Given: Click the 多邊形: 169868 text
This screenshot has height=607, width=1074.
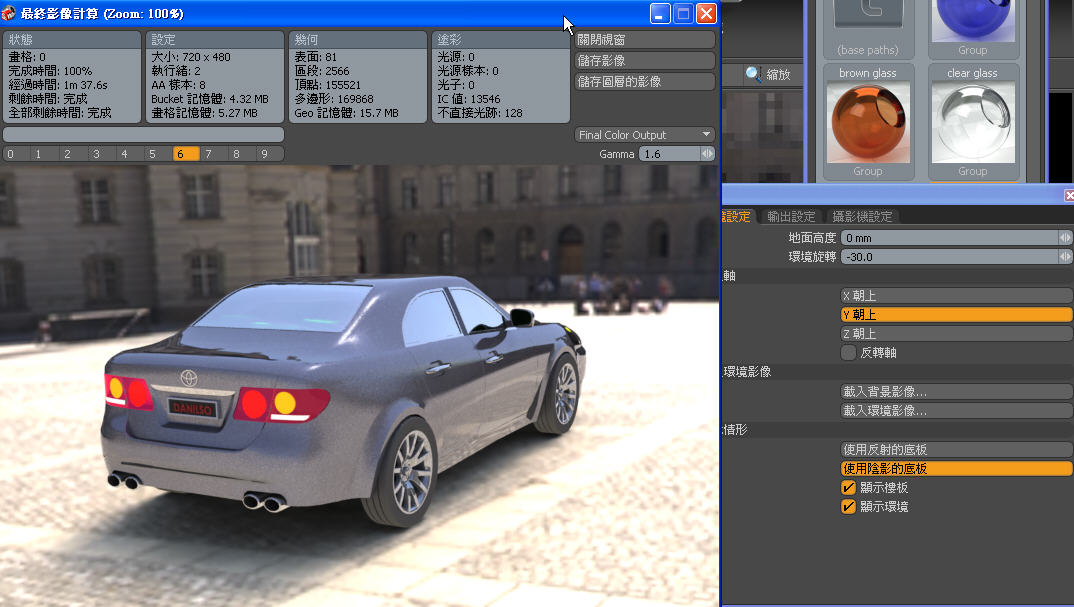Looking at the screenshot, I should [x=334, y=99].
